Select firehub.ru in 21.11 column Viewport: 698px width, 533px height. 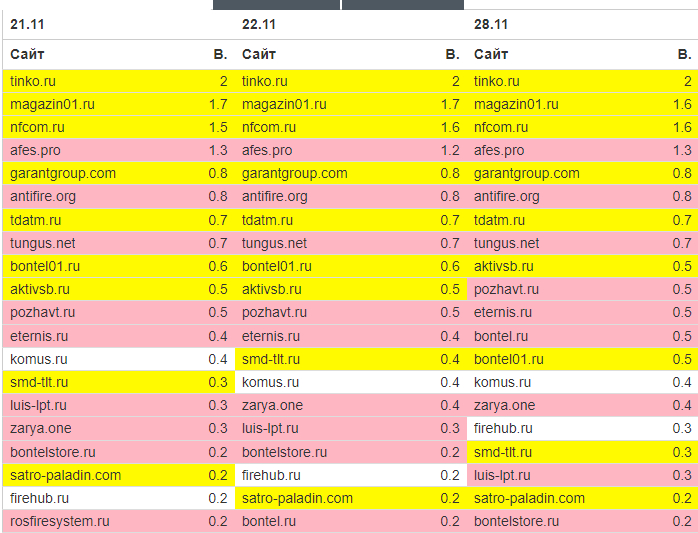39,498
